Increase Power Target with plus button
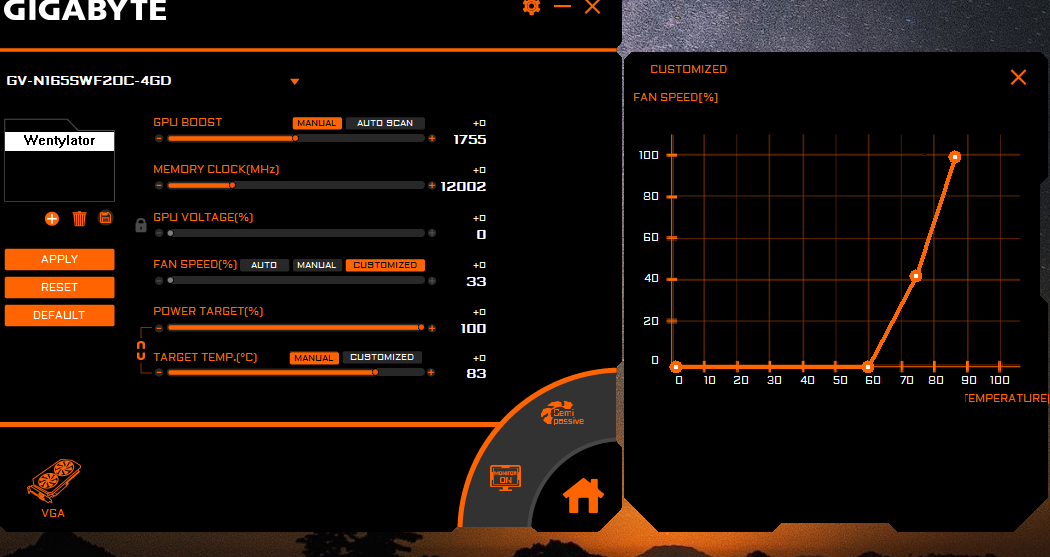The height and width of the screenshot is (557, 1050). [x=432, y=328]
